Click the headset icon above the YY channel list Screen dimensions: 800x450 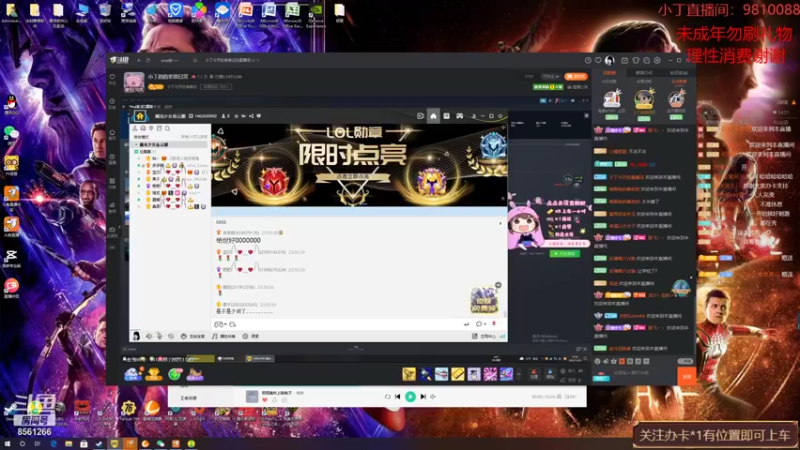click(143, 129)
